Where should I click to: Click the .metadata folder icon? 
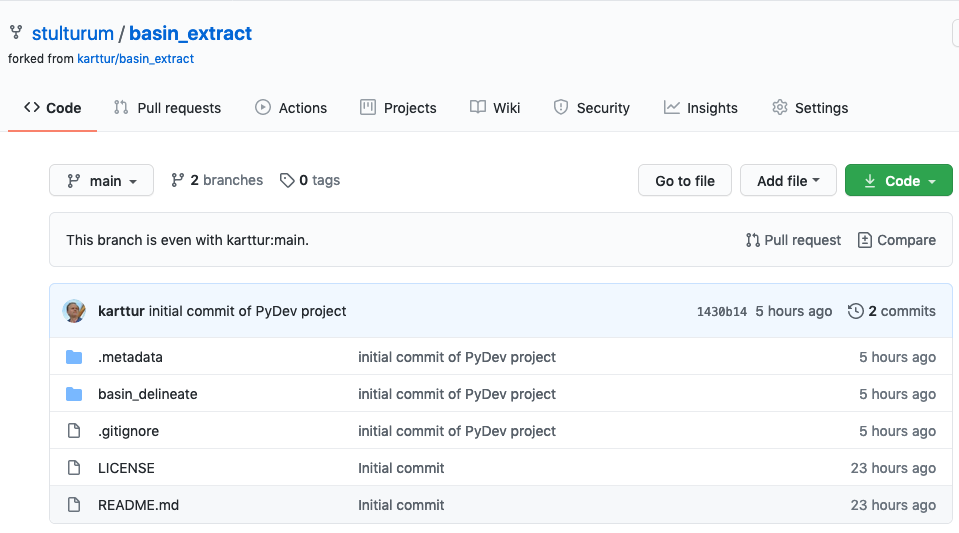point(74,357)
